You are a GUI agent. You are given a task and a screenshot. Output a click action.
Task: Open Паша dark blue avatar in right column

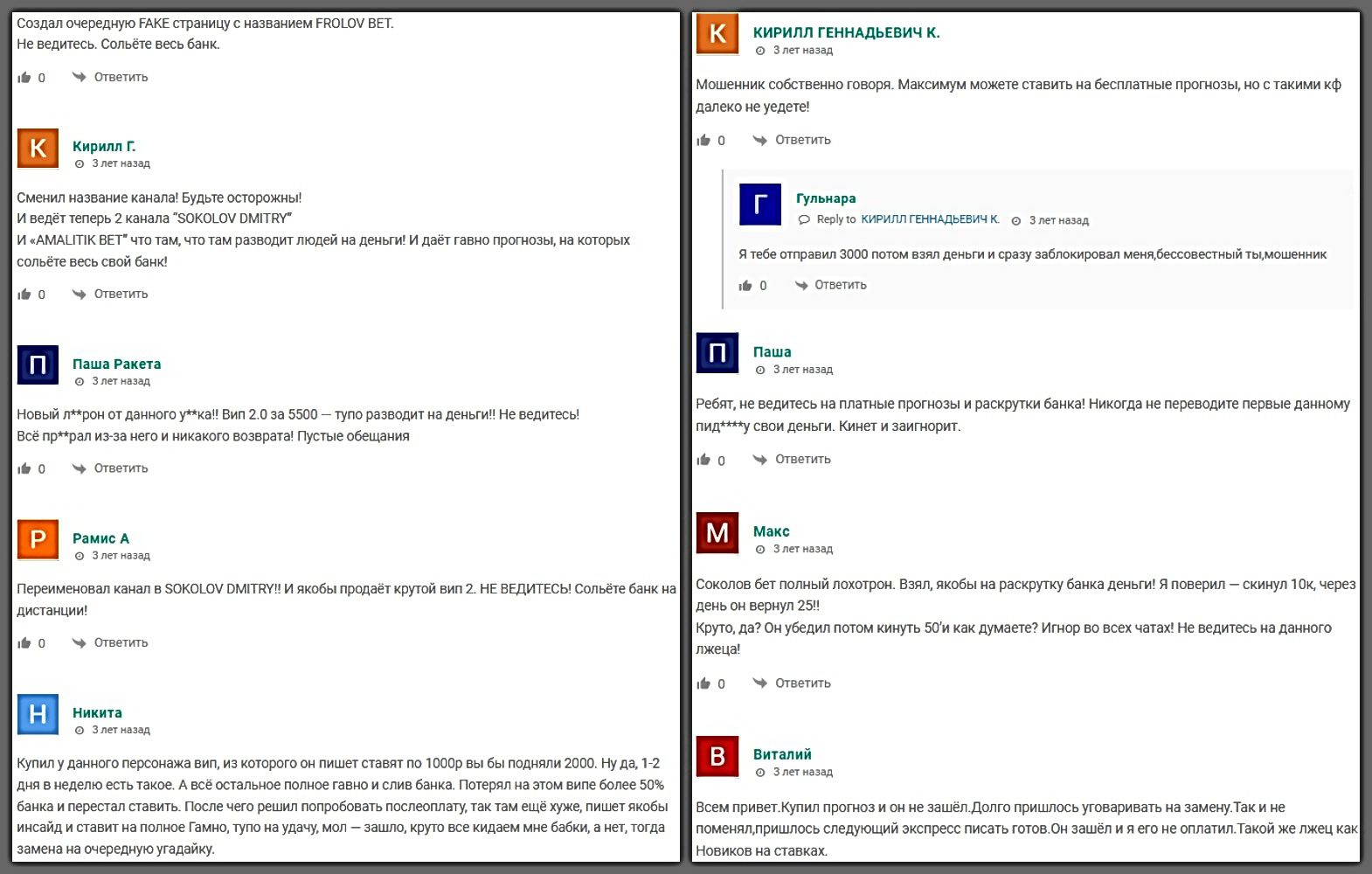point(717,353)
